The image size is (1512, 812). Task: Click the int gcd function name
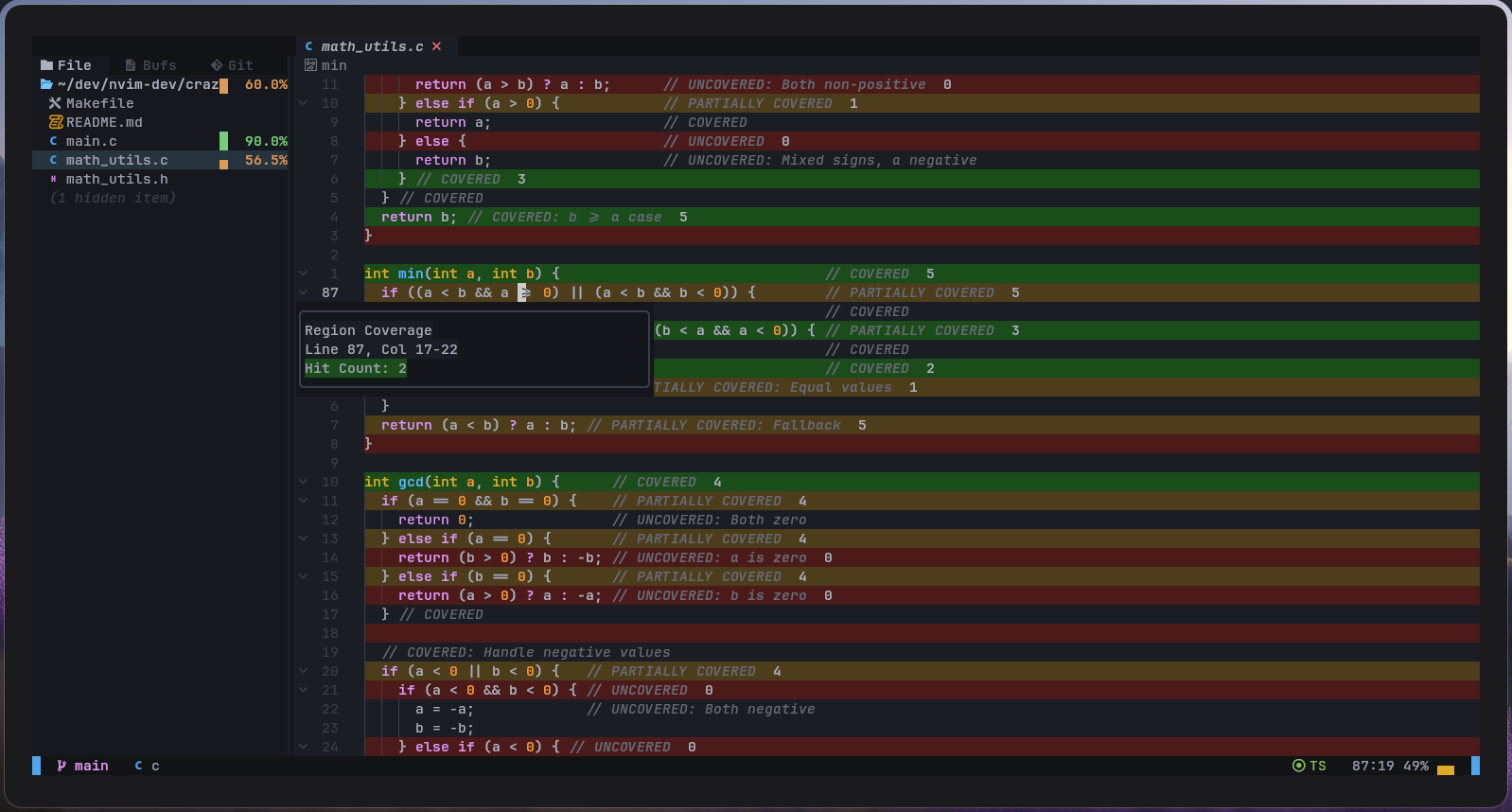(411, 482)
